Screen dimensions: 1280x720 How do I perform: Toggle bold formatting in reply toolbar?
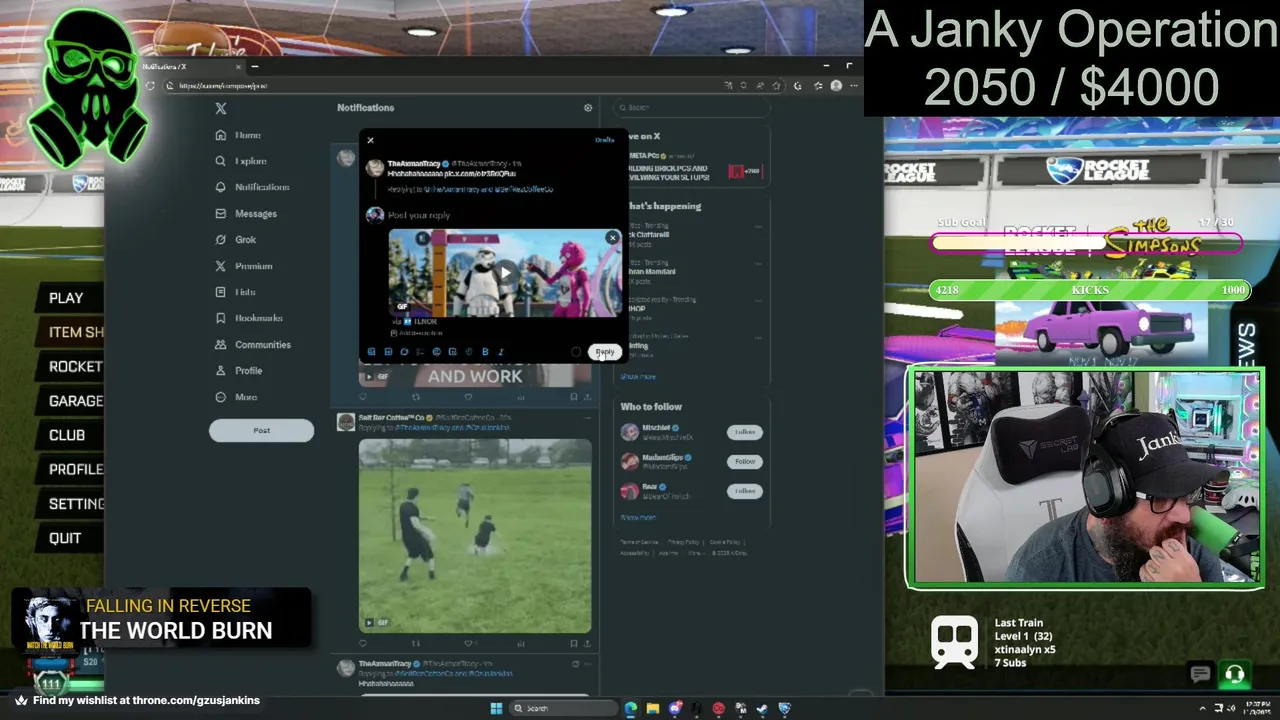point(485,352)
